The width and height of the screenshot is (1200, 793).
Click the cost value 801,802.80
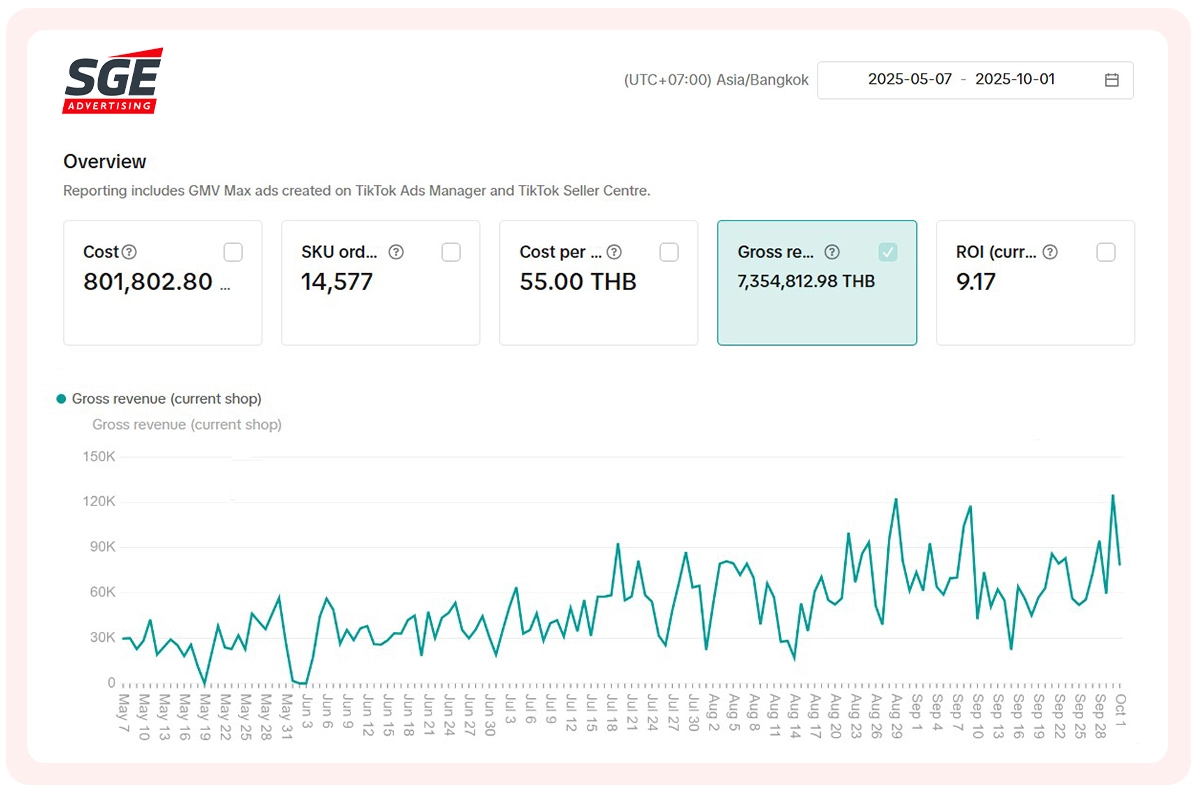point(148,282)
